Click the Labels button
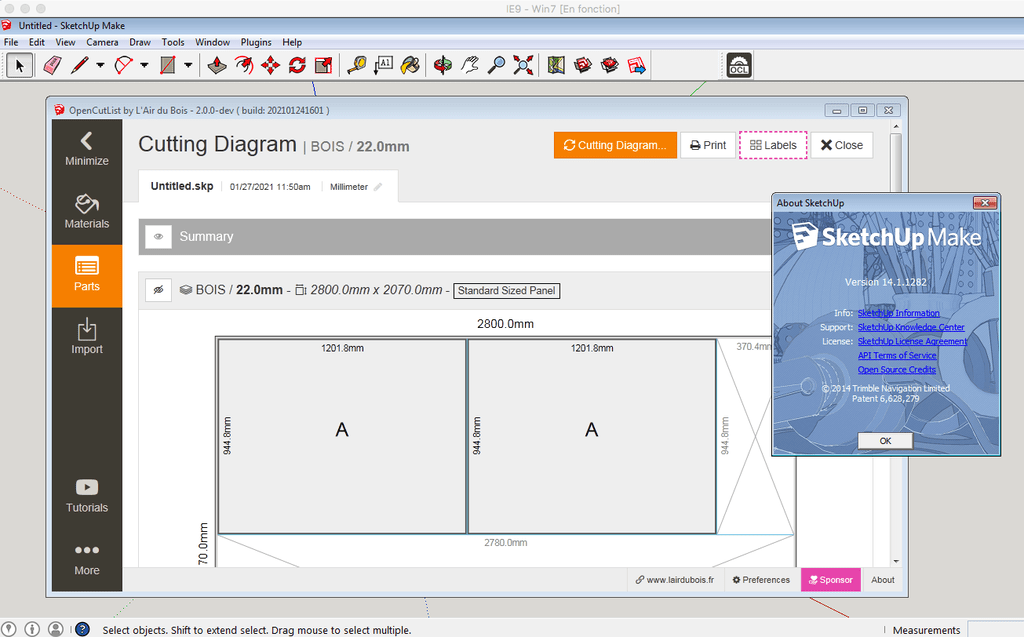The height and width of the screenshot is (637, 1024). point(773,145)
